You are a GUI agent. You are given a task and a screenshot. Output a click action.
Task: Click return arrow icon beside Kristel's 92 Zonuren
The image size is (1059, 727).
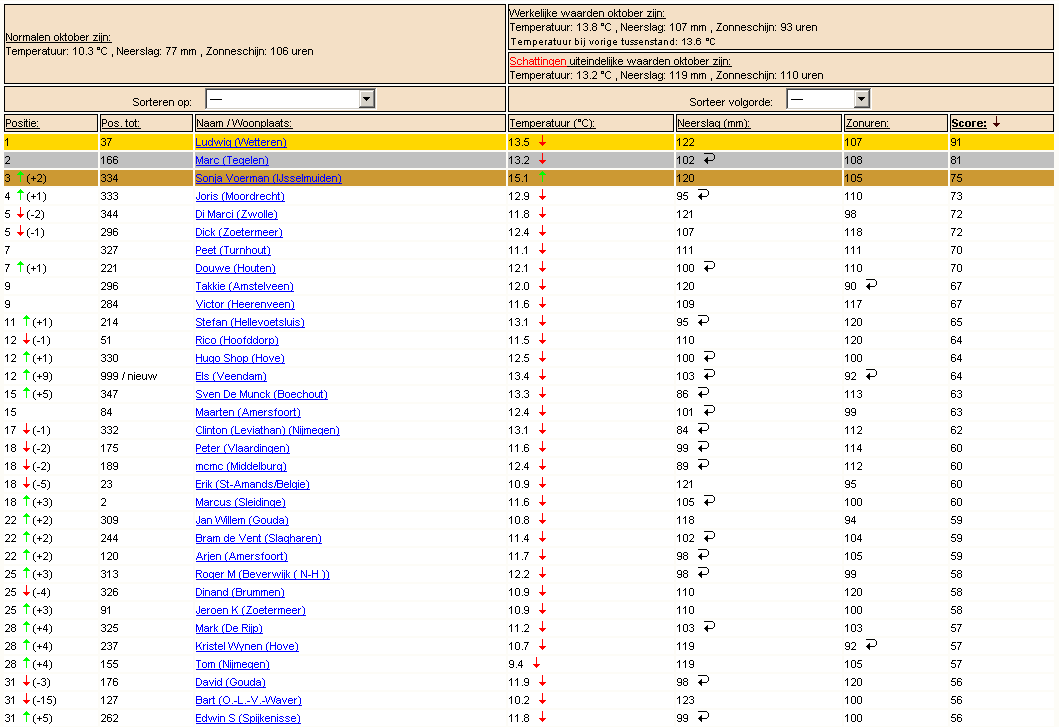pyautogui.click(x=871, y=645)
